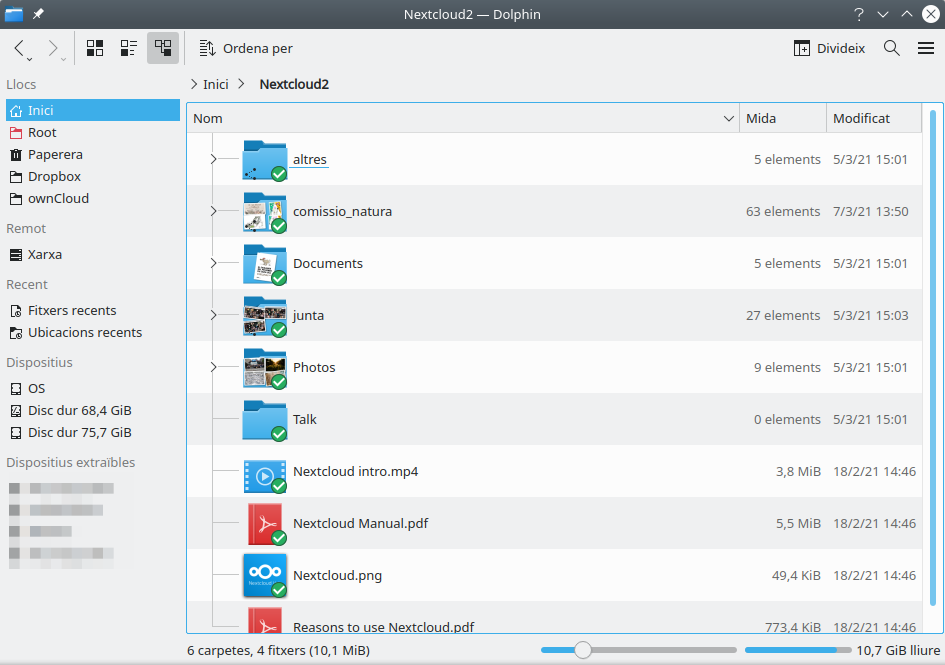Click the Nextcloud Manual.pdf file icon
Viewport: 945px width, 665px height.
click(x=265, y=524)
